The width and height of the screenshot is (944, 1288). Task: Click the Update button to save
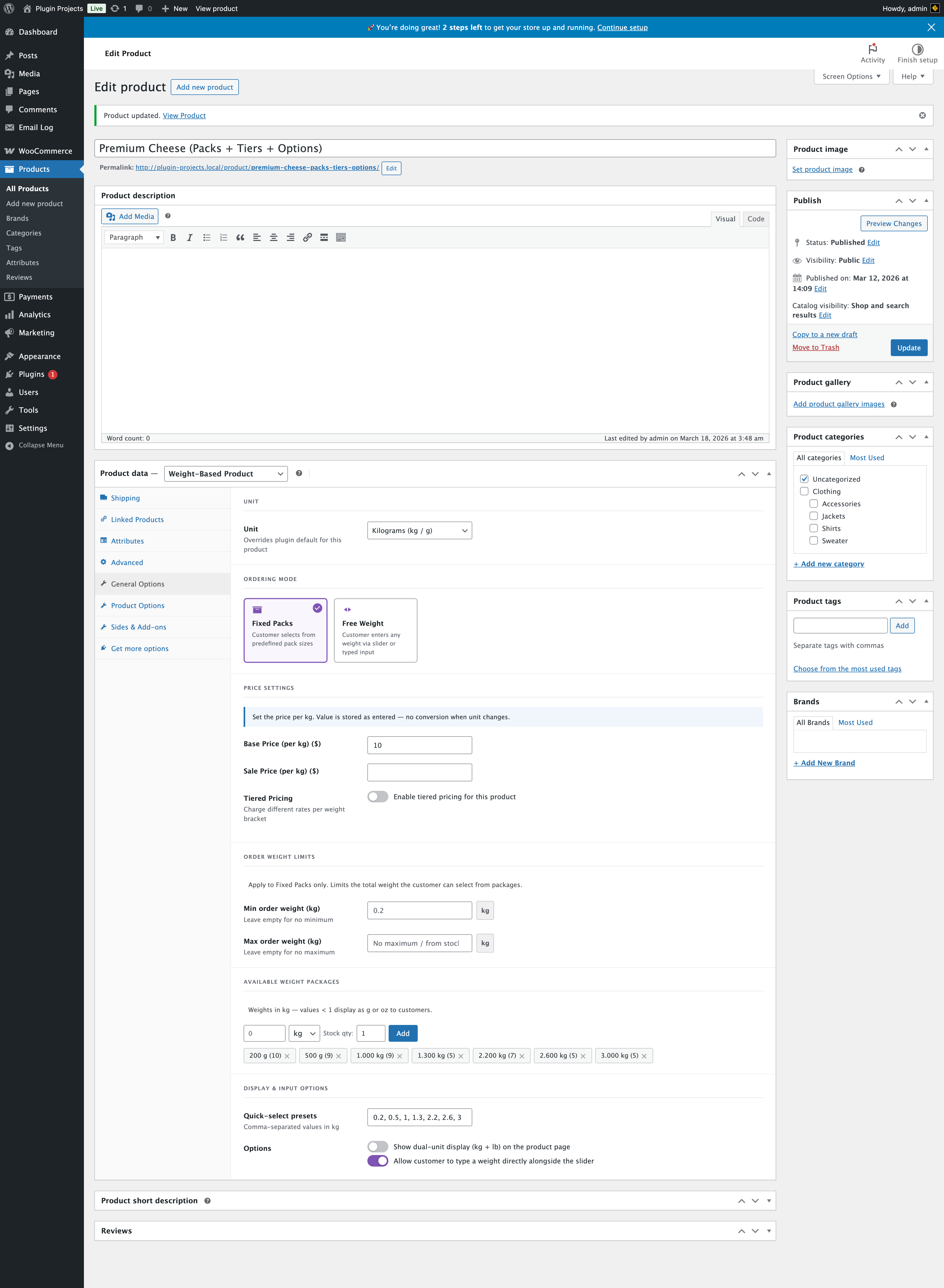pyautogui.click(x=909, y=347)
